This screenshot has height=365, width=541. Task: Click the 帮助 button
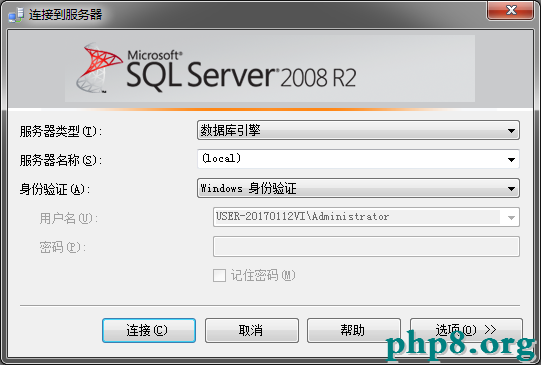tap(354, 331)
